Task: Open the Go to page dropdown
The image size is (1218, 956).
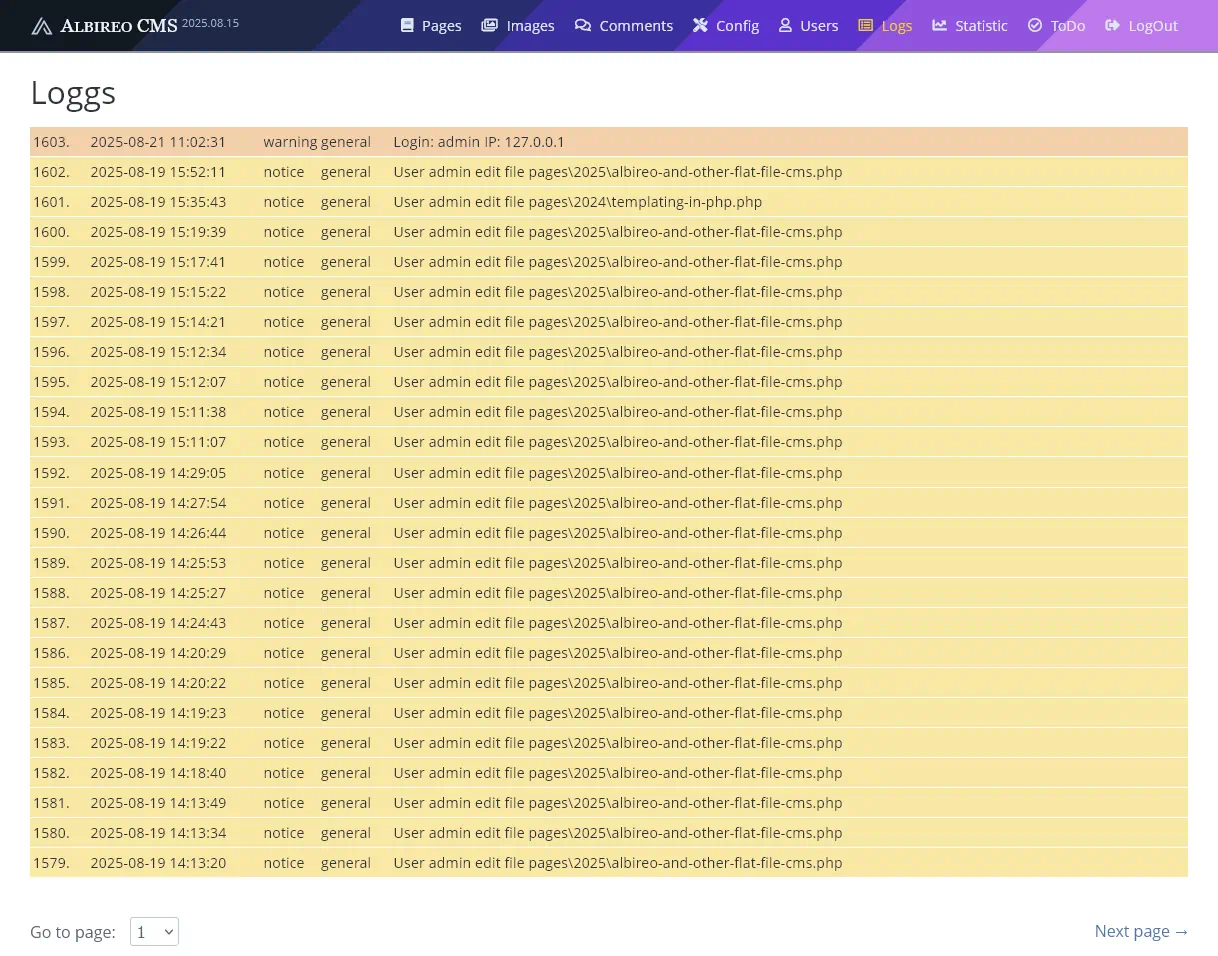Action: (x=154, y=932)
